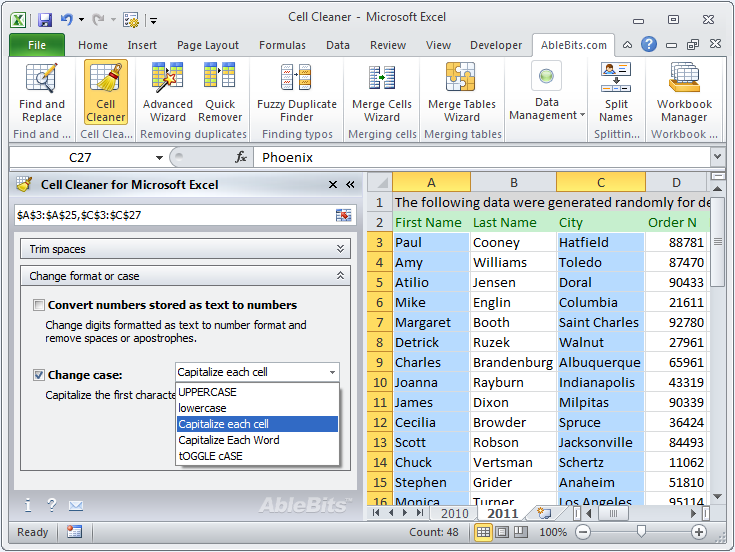Click the macro recording icon in status bar
The width and height of the screenshot is (735, 552).
pos(74,532)
